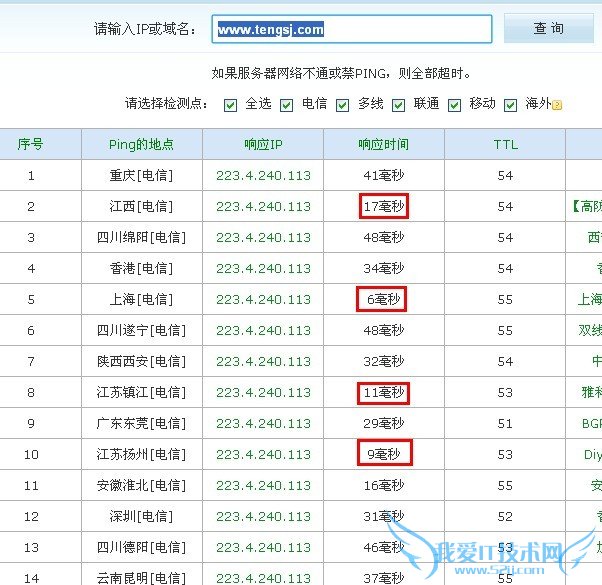The width and height of the screenshot is (602, 585).
Task: Click response IP in the 广东东莞 row
Action: pyautogui.click(x=263, y=423)
